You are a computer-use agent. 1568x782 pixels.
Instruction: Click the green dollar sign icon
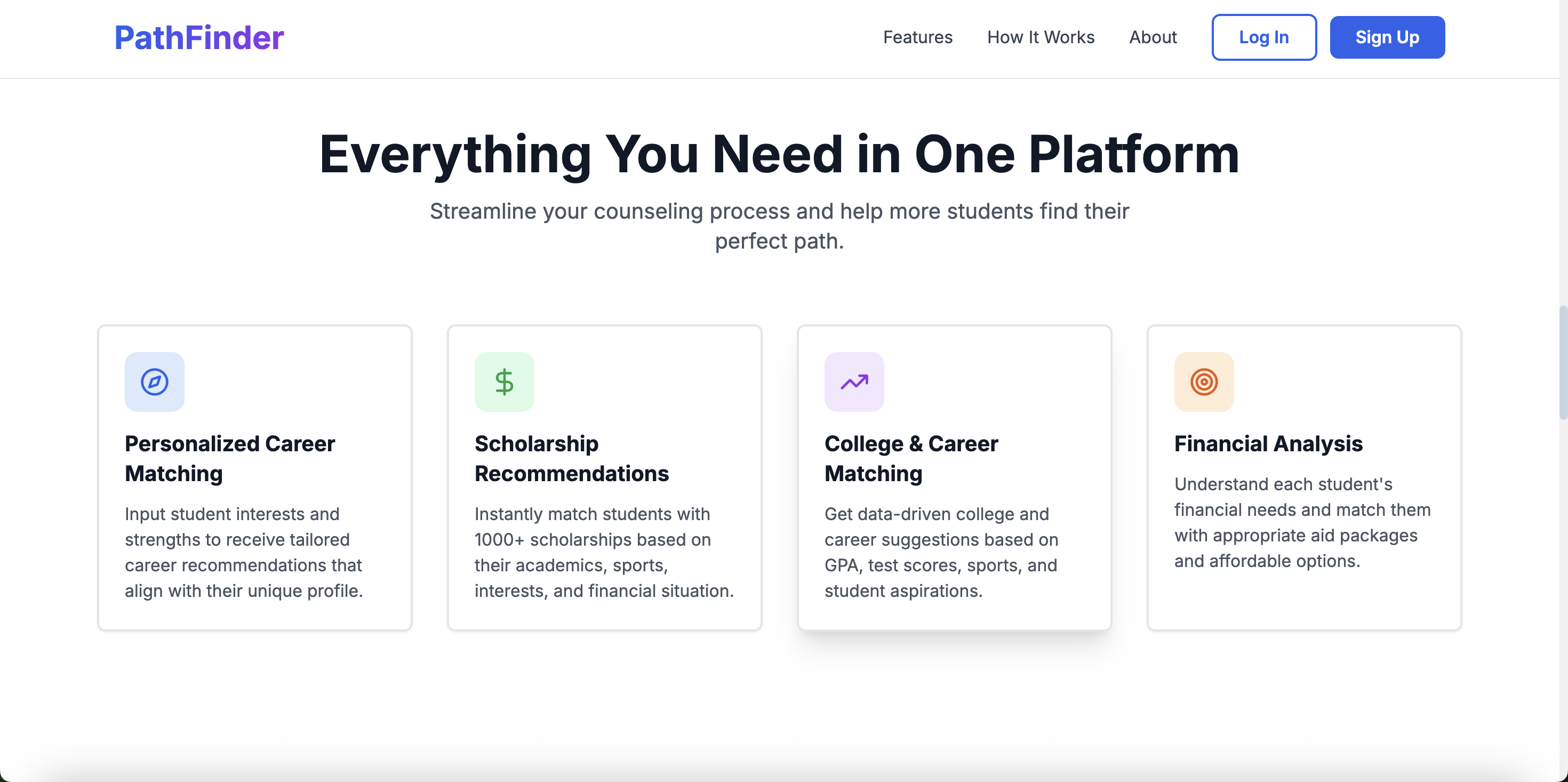tap(504, 382)
